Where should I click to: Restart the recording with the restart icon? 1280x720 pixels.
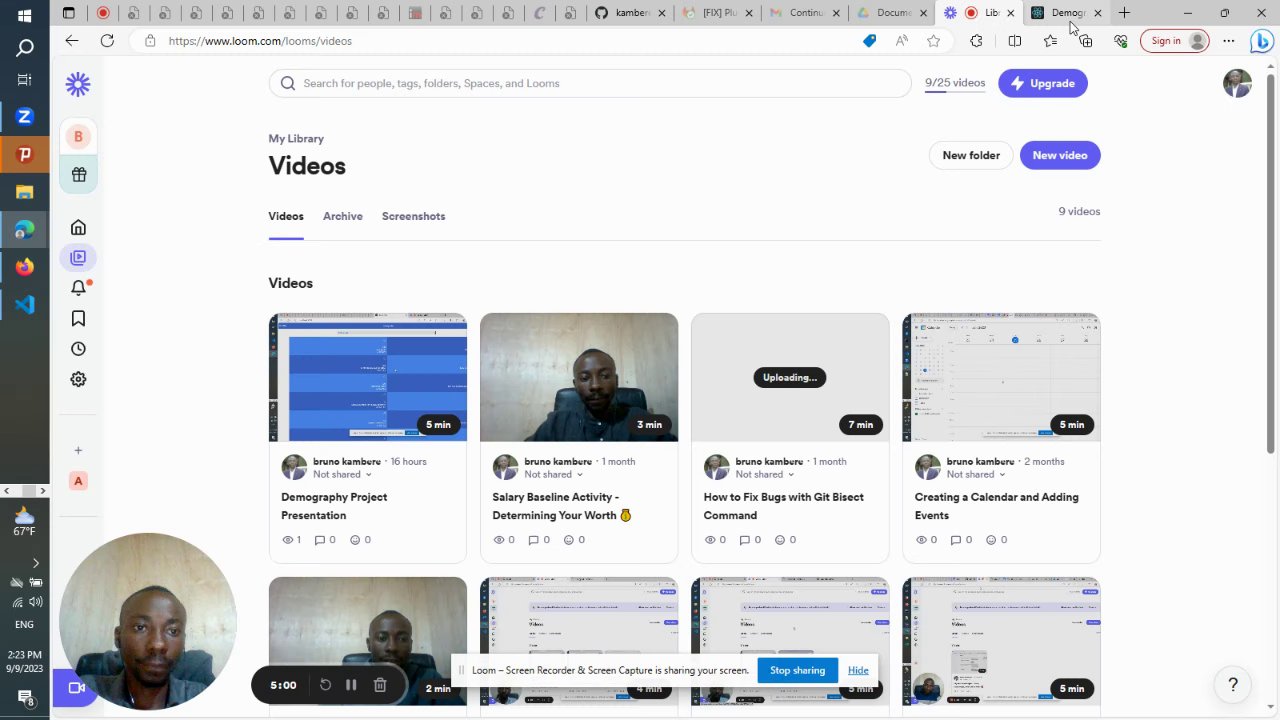(x=325, y=685)
